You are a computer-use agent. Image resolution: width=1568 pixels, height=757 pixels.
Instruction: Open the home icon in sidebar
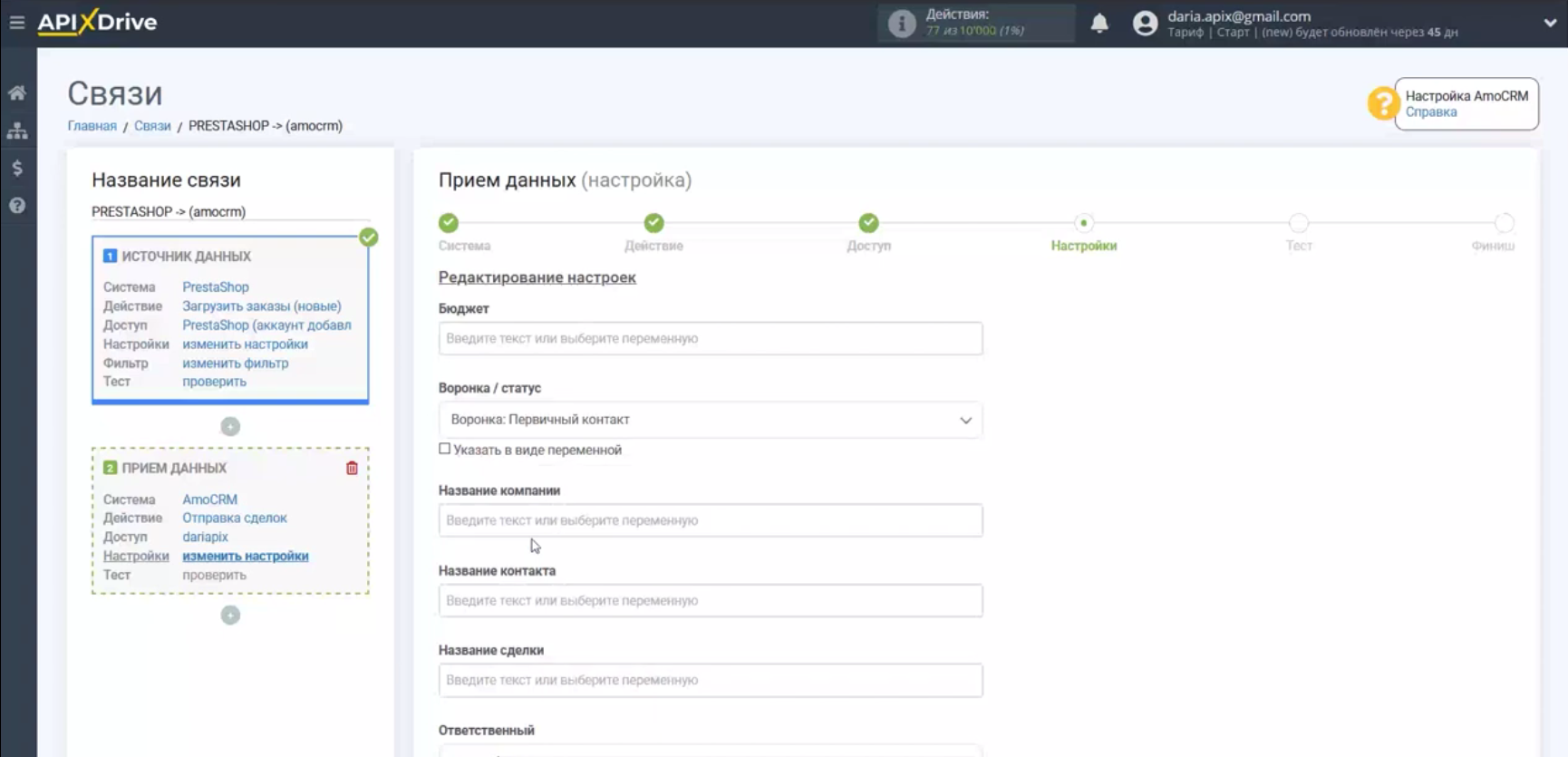click(x=17, y=92)
